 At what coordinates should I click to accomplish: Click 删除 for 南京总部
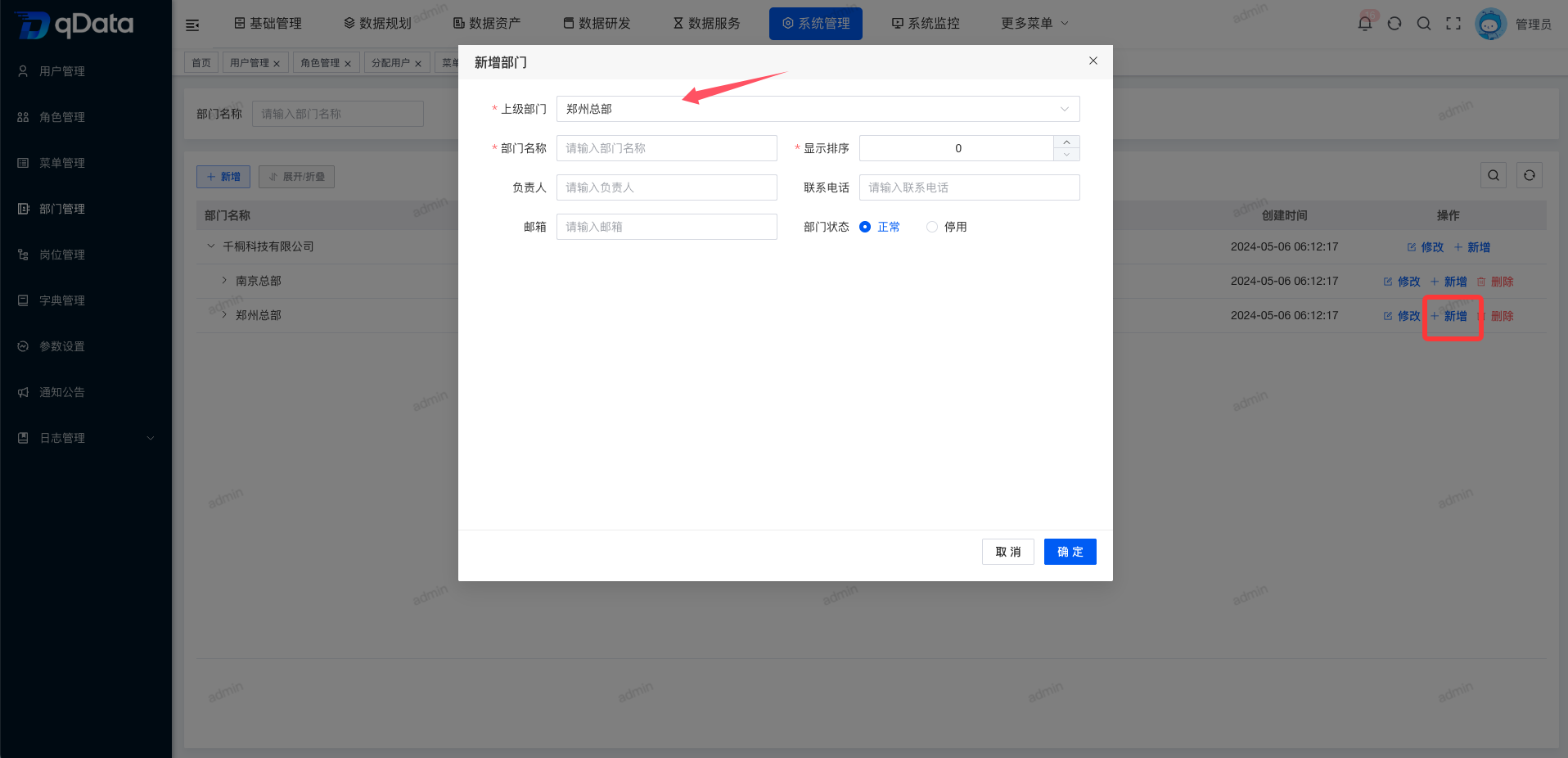point(1495,282)
